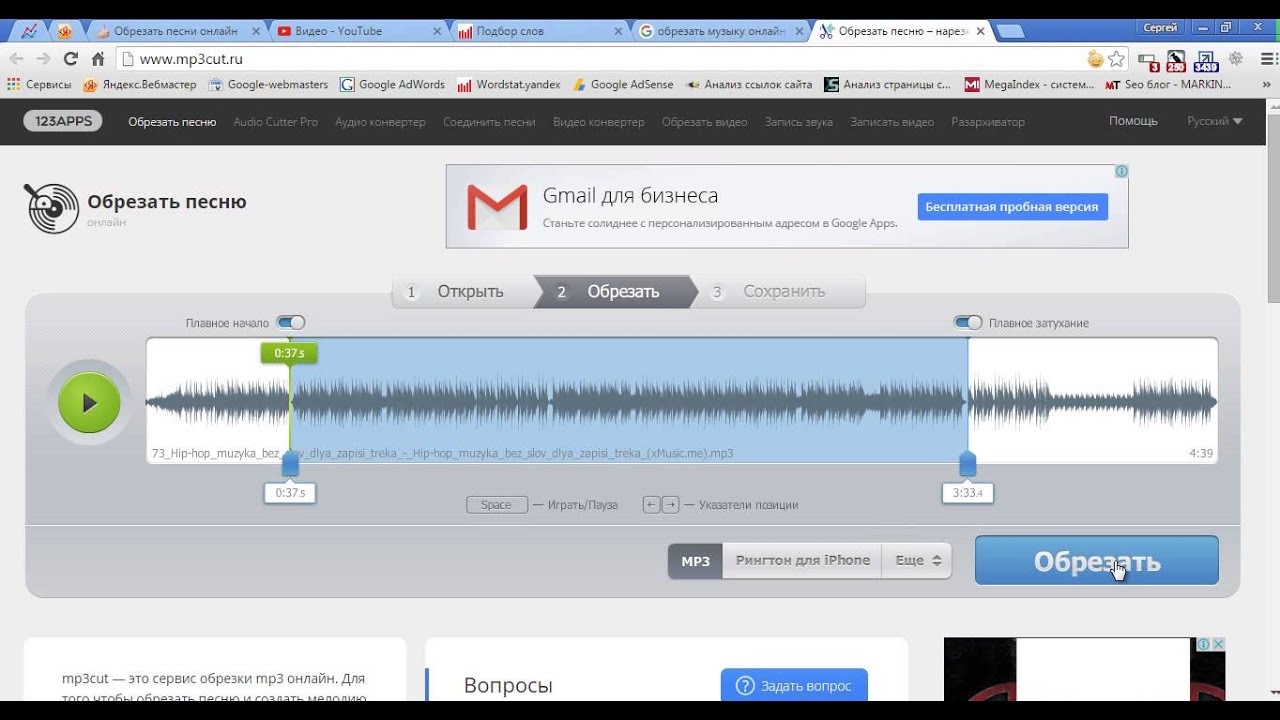Viewport: 1280px width, 720px height.
Task: Click the Задать вопрос button
Action: click(x=794, y=686)
